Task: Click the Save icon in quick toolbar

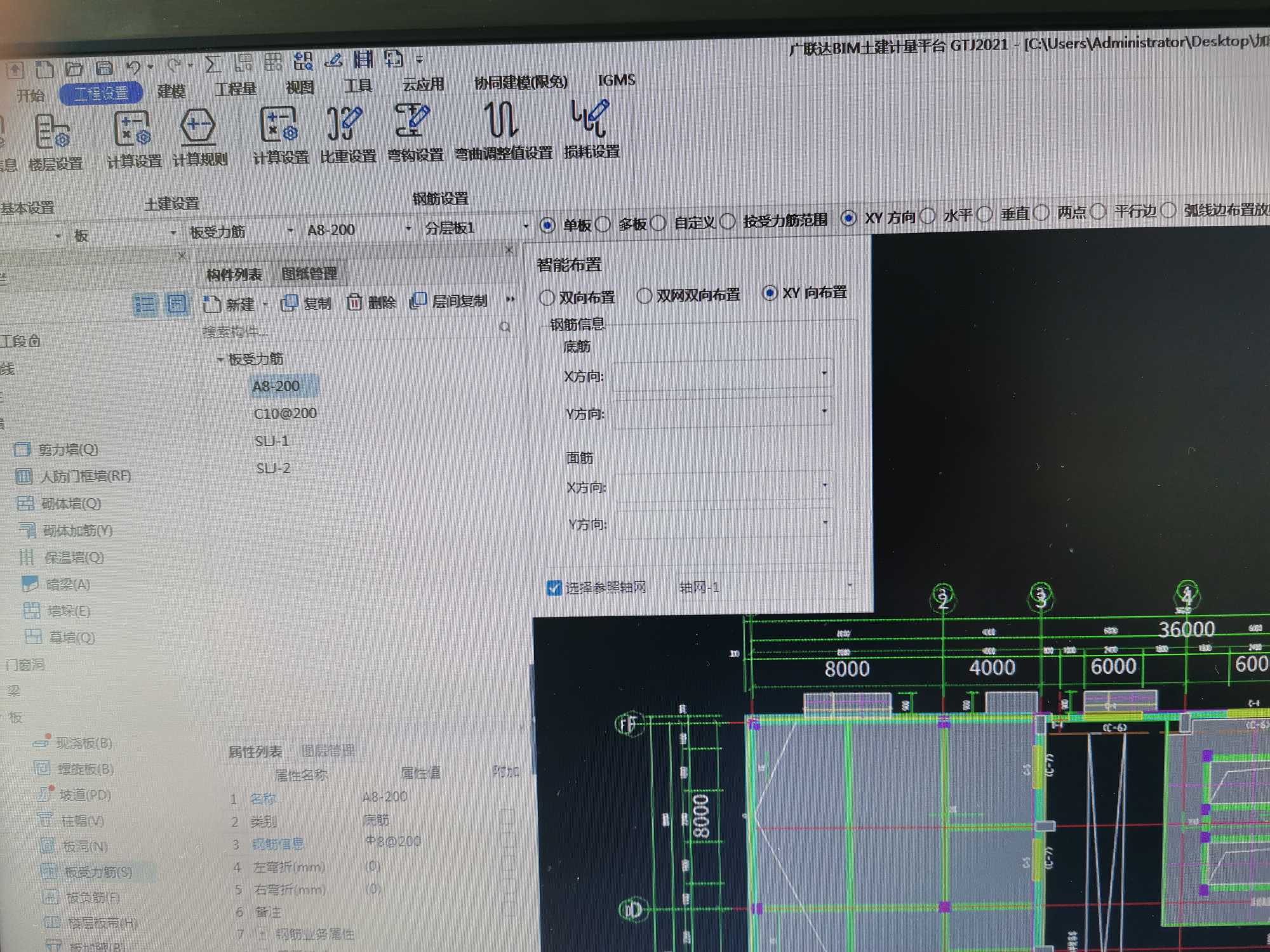Action: point(104,67)
